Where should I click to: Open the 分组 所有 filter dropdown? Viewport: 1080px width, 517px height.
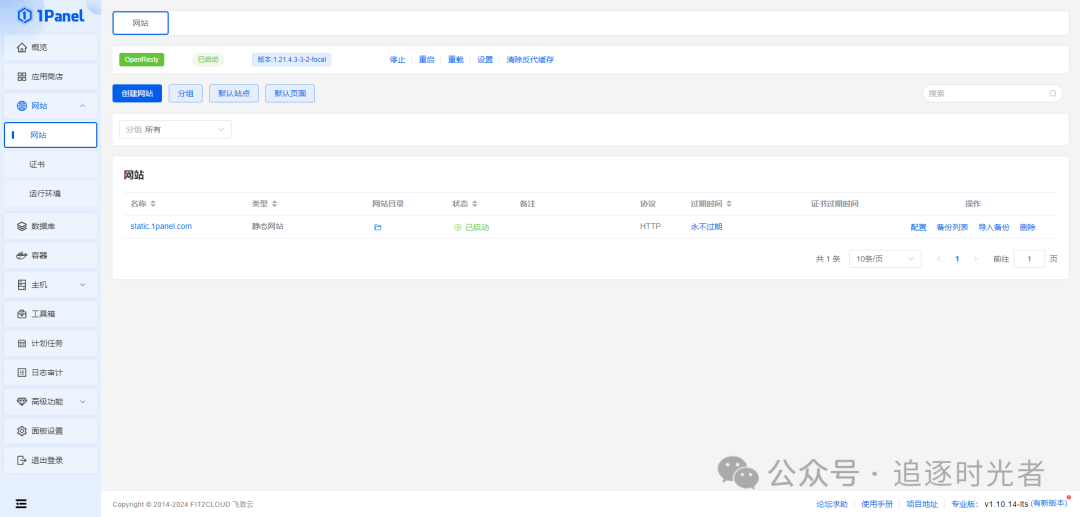click(175, 129)
